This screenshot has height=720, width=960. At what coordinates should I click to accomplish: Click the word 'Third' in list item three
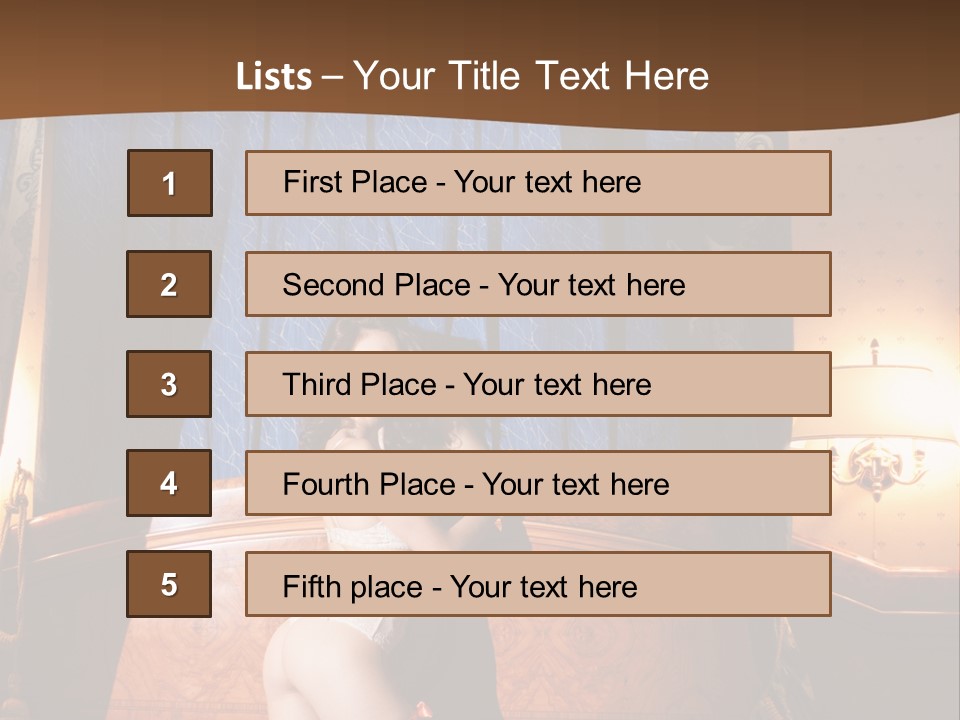(316, 385)
